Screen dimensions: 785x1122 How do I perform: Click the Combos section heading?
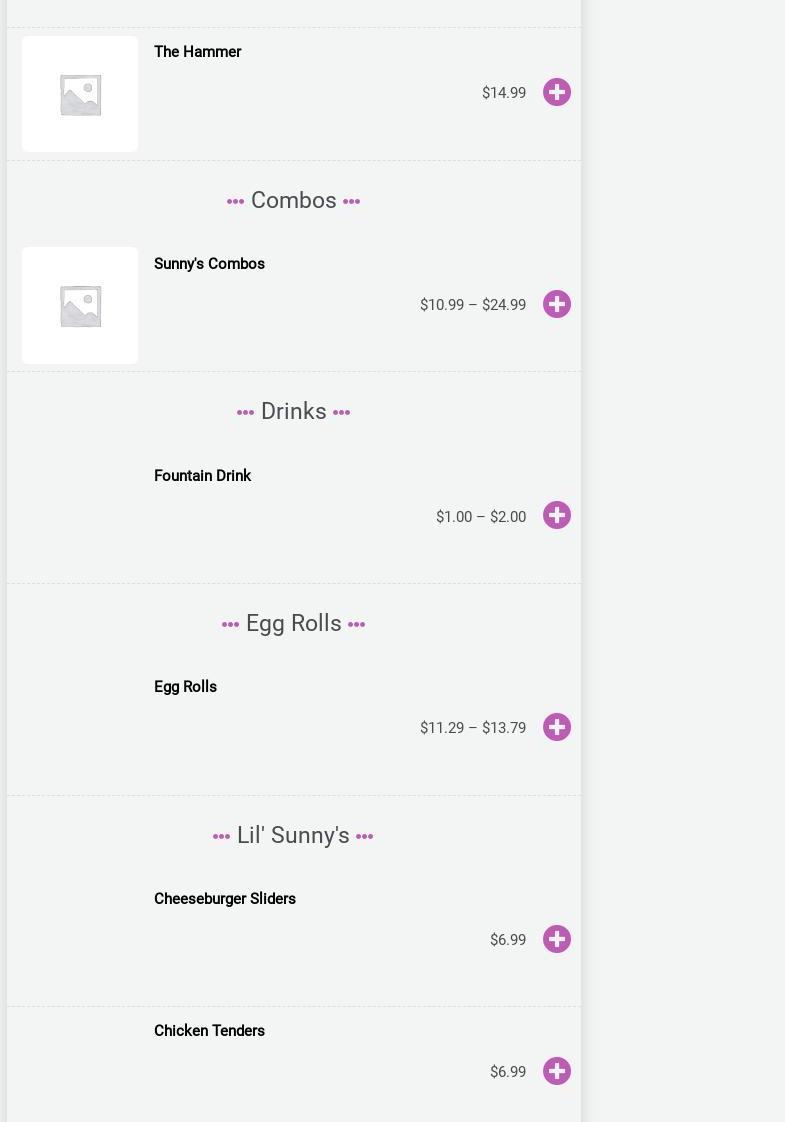[293, 200]
